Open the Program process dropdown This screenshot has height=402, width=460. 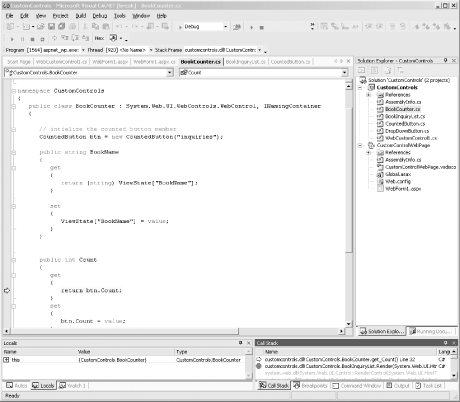point(83,50)
